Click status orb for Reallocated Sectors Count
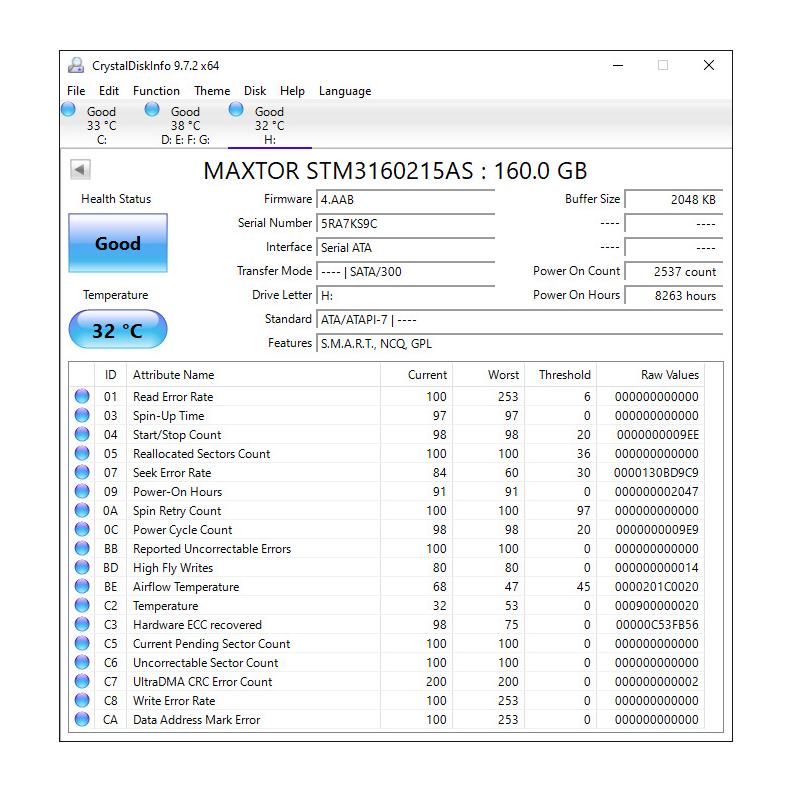The image size is (793, 793). coord(82,454)
